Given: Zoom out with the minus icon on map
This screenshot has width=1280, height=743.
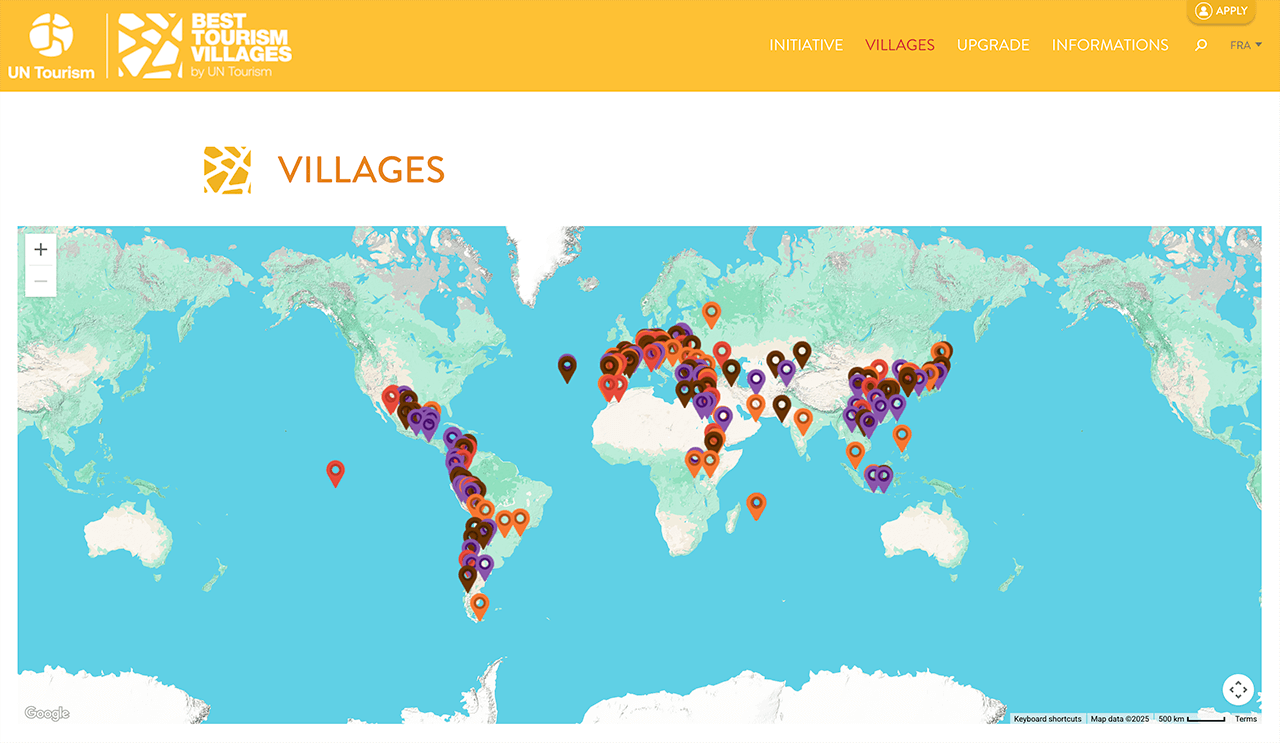Looking at the screenshot, I should pos(40,281).
